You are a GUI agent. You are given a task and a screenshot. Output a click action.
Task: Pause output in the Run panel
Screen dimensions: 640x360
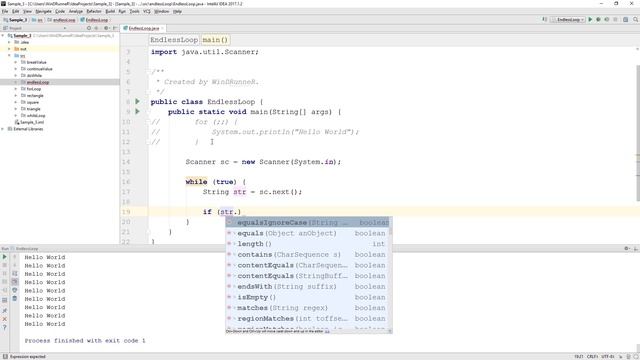tap(5, 273)
